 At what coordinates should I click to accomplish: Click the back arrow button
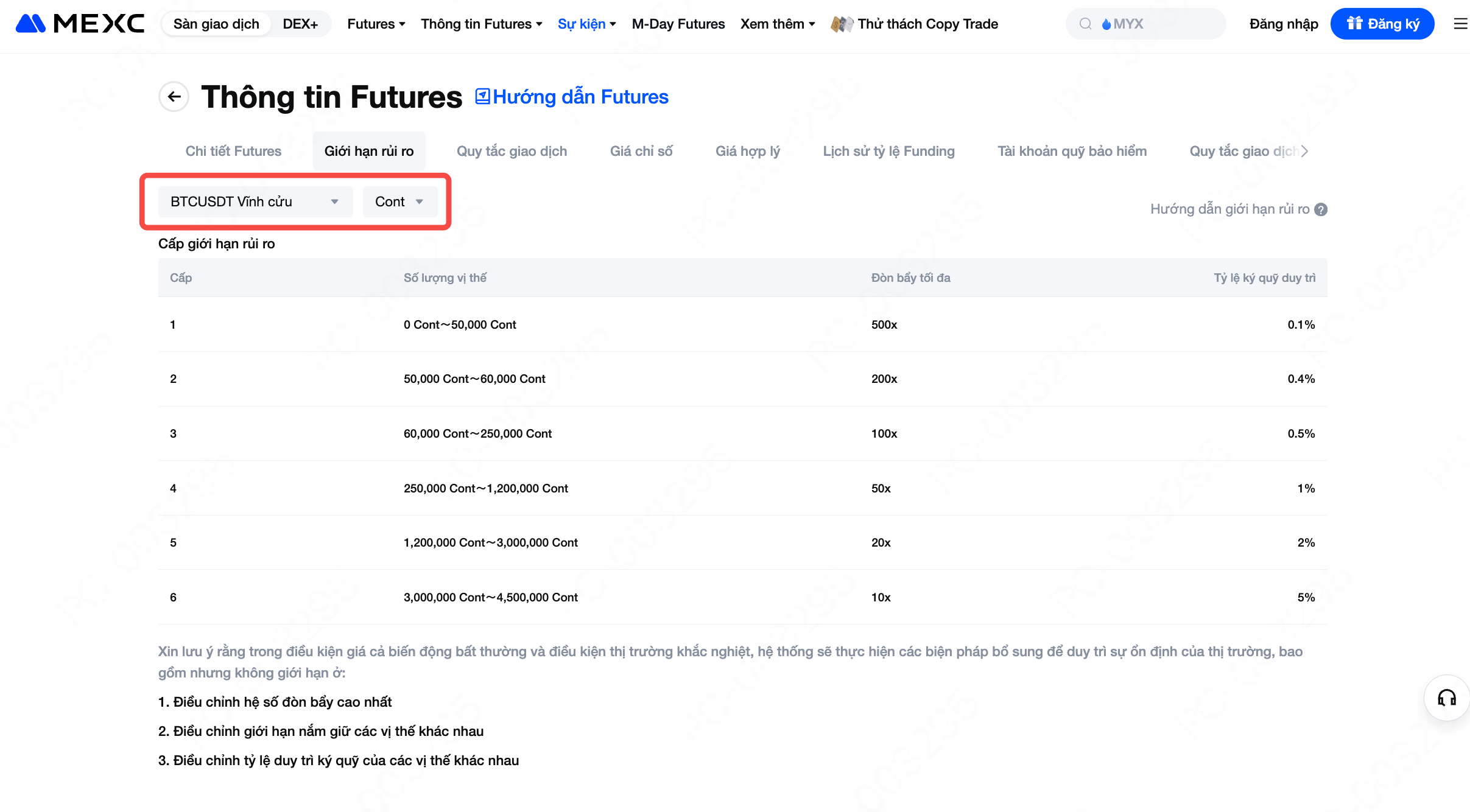[x=174, y=97]
